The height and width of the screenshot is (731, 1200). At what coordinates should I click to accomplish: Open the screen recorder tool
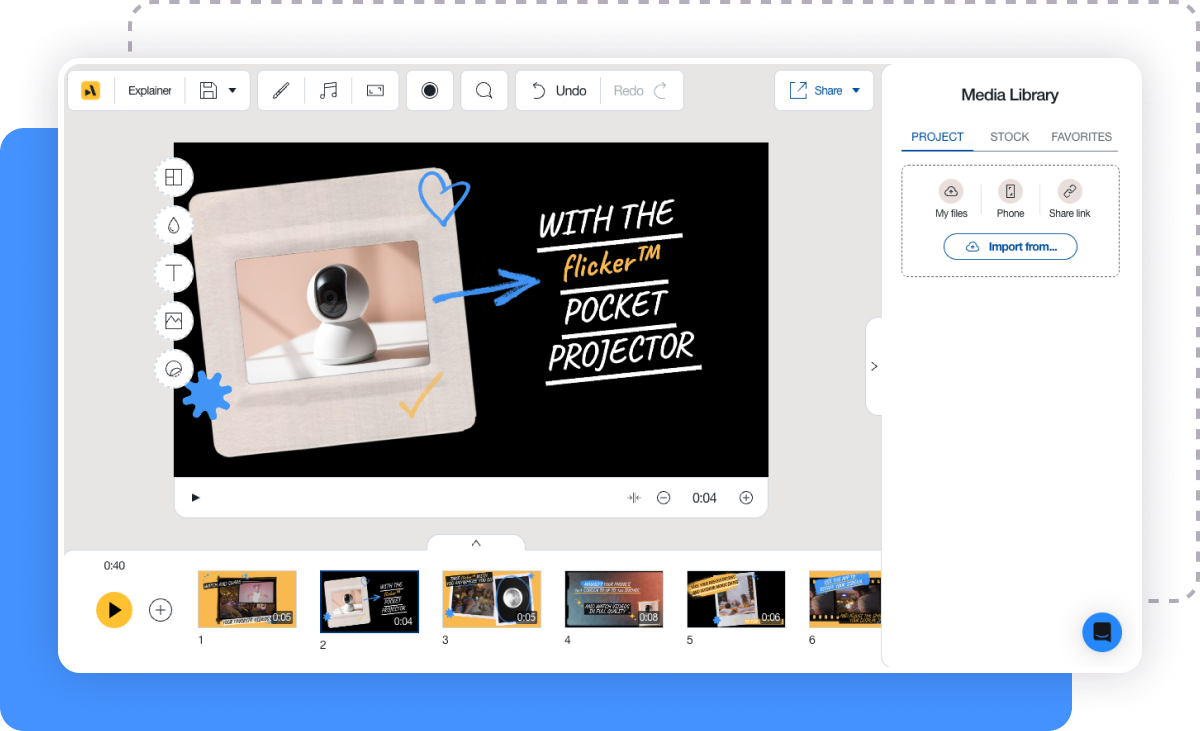pos(429,90)
